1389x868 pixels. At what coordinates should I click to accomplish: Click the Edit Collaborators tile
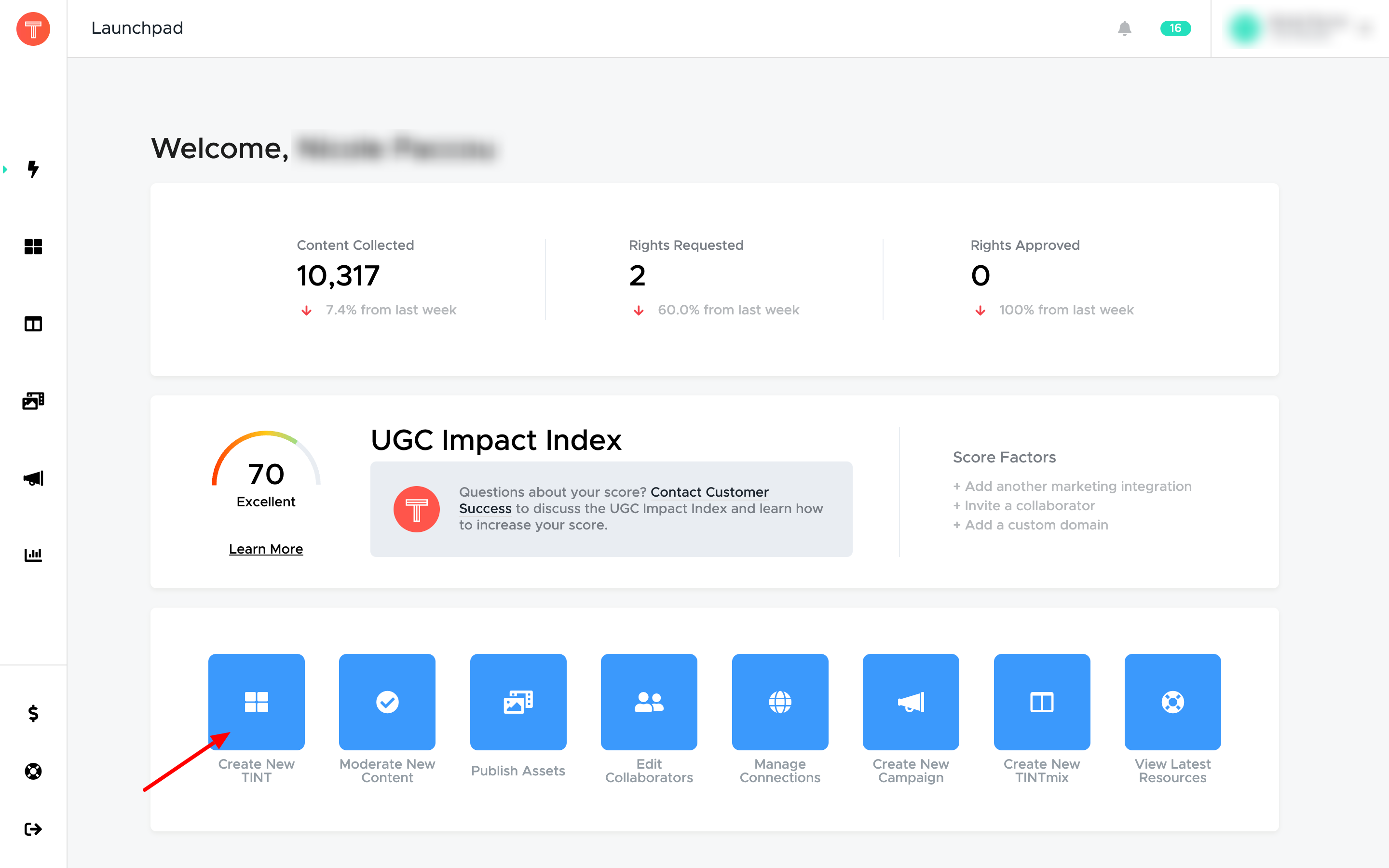point(649,702)
